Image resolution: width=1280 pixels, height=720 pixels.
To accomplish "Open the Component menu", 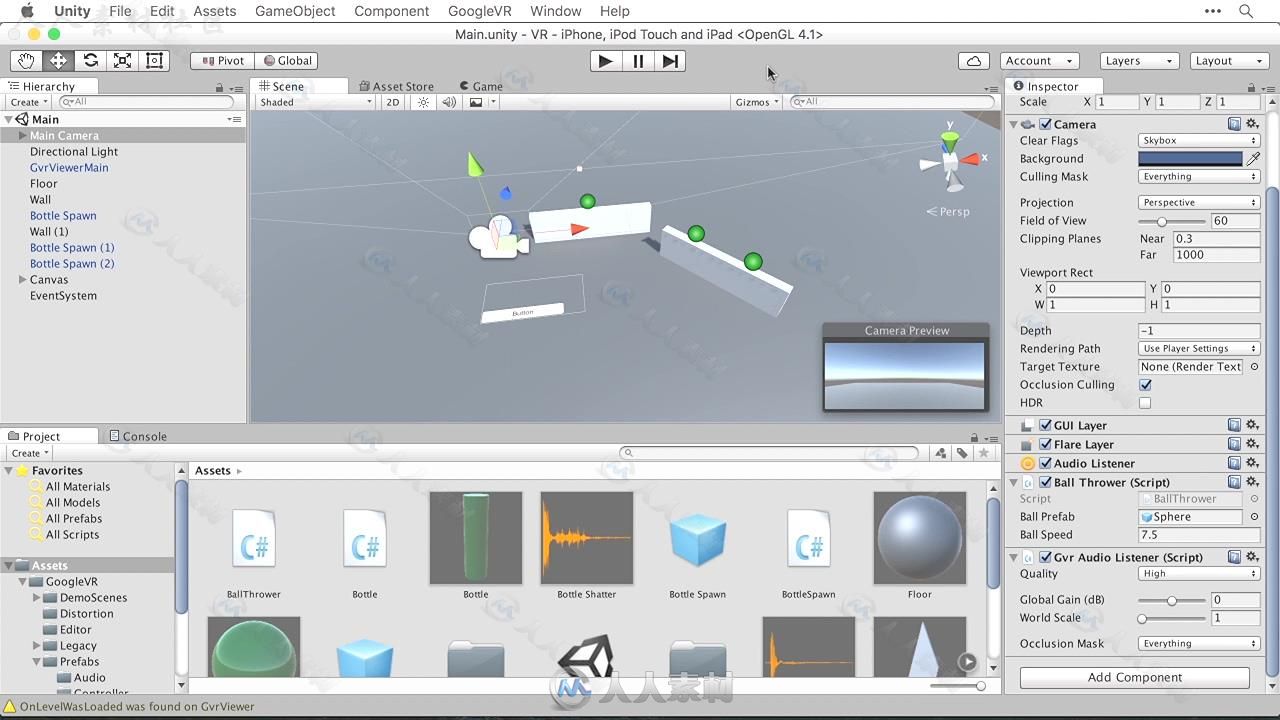I will [392, 11].
